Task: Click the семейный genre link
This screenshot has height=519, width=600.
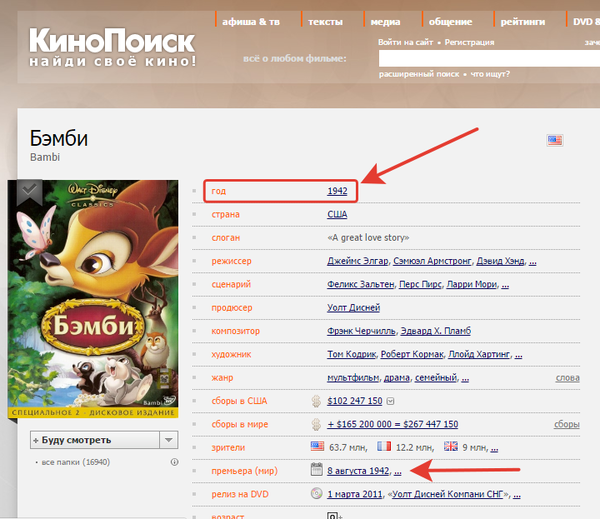Action: [x=436, y=378]
